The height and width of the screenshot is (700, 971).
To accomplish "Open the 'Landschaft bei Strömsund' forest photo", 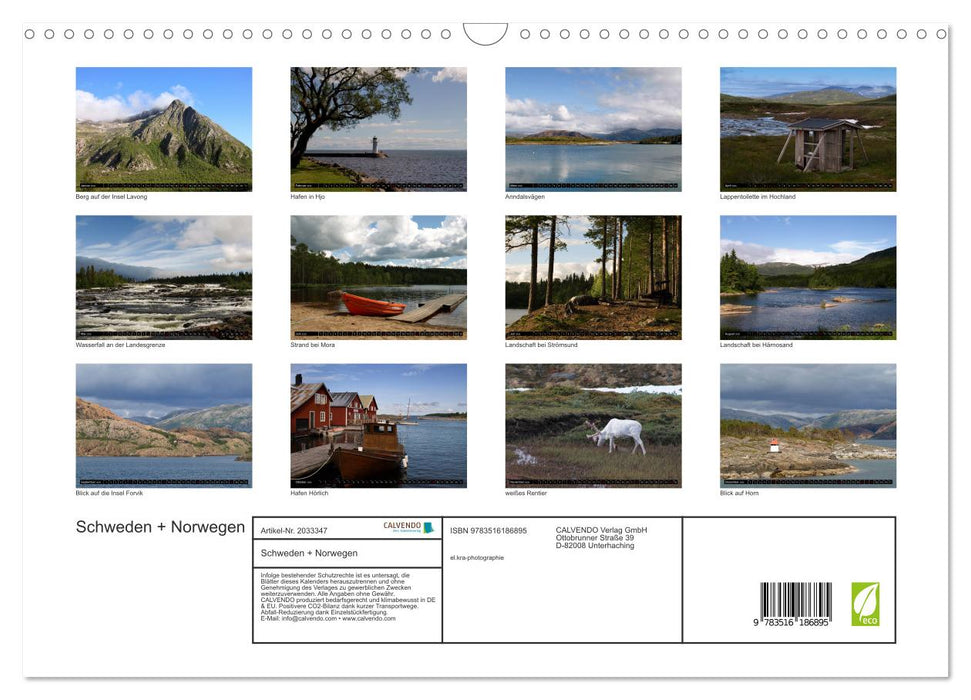I will click(x=593, y=276).
